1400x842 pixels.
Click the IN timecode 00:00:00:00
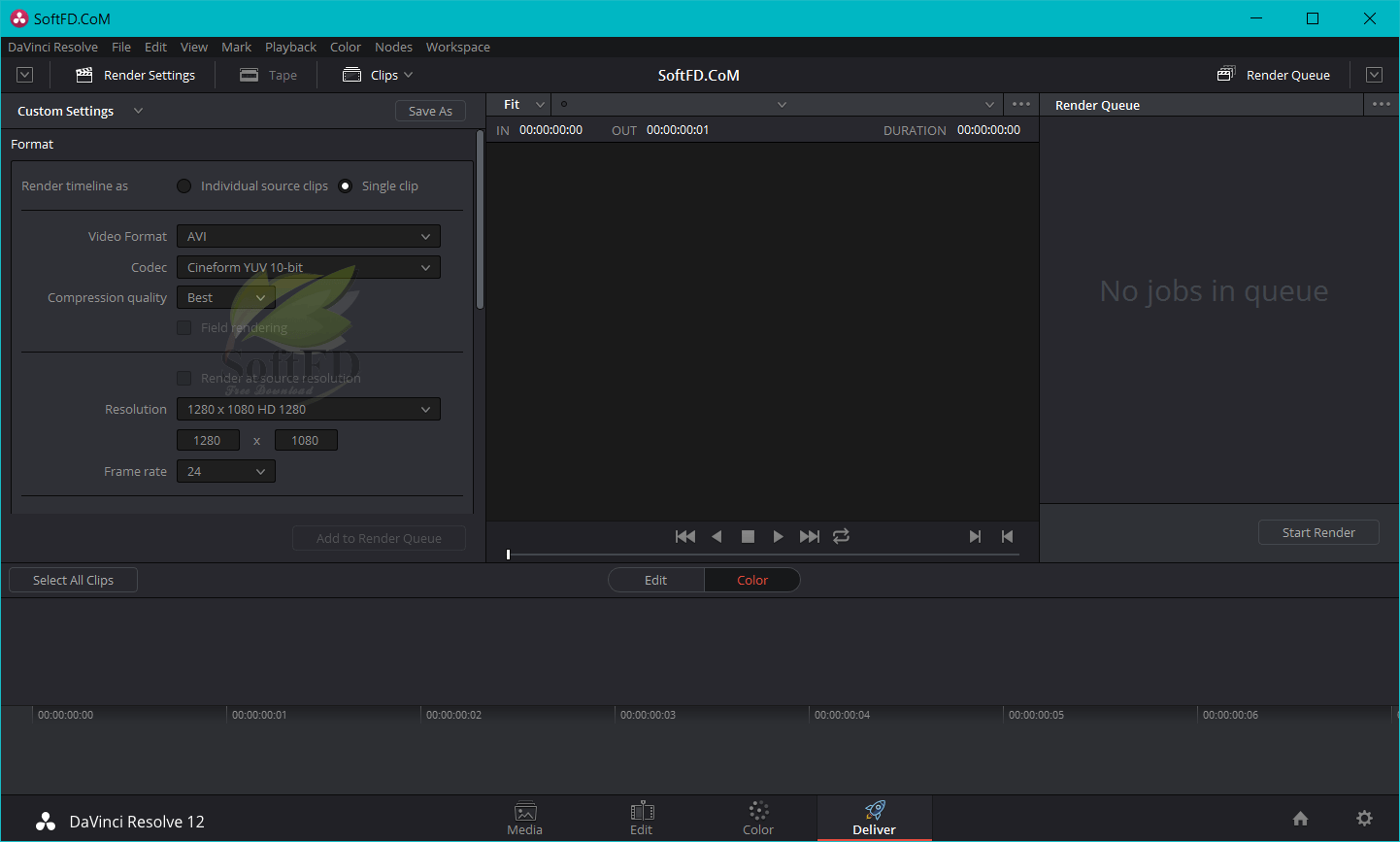(x=550, y=129)
